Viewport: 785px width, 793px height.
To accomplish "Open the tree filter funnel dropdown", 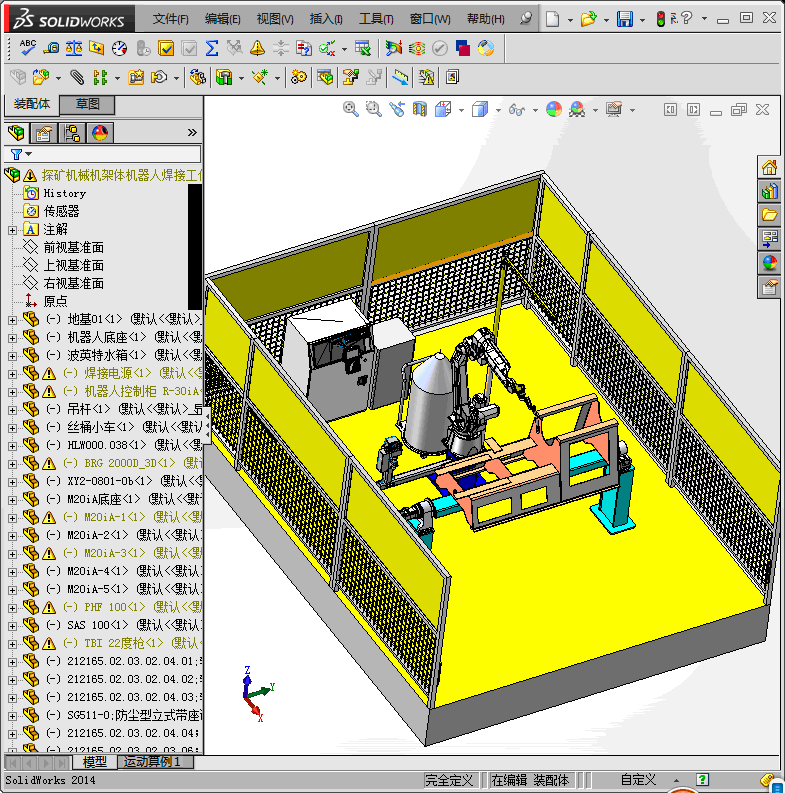I will tap(21, 154).
